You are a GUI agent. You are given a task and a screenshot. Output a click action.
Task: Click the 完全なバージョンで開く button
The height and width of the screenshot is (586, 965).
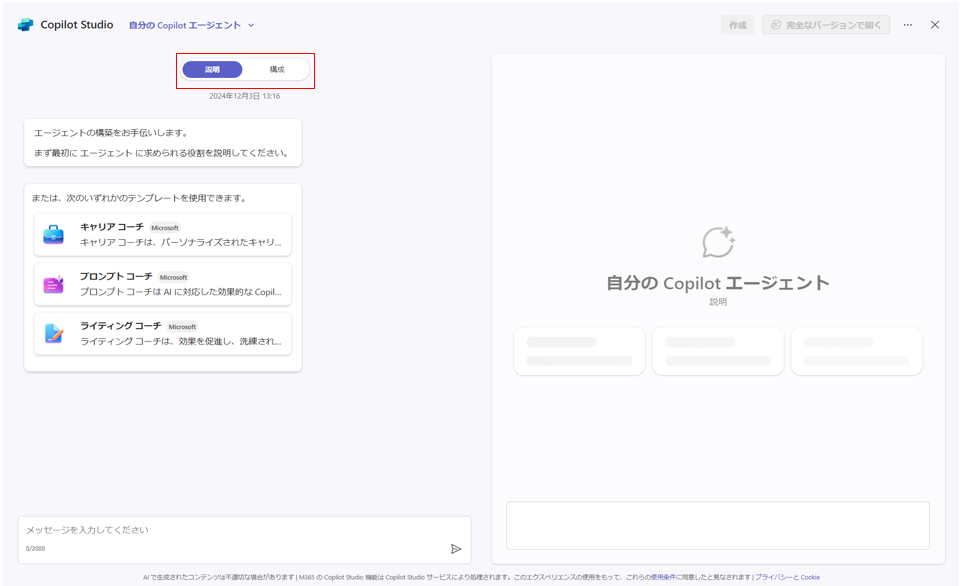coord(826,25)
